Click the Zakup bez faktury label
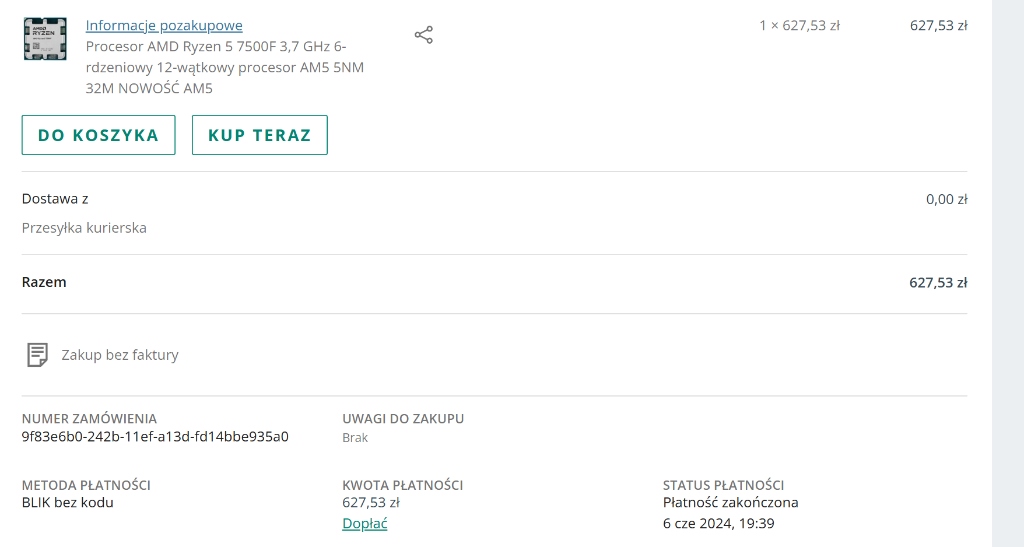 click(120, 354)
